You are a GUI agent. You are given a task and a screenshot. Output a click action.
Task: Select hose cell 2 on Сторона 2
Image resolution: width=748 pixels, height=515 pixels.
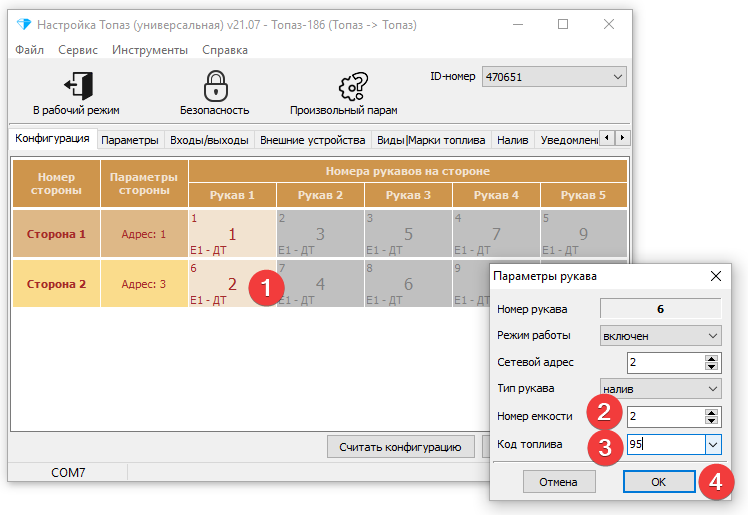pos(232,284)
